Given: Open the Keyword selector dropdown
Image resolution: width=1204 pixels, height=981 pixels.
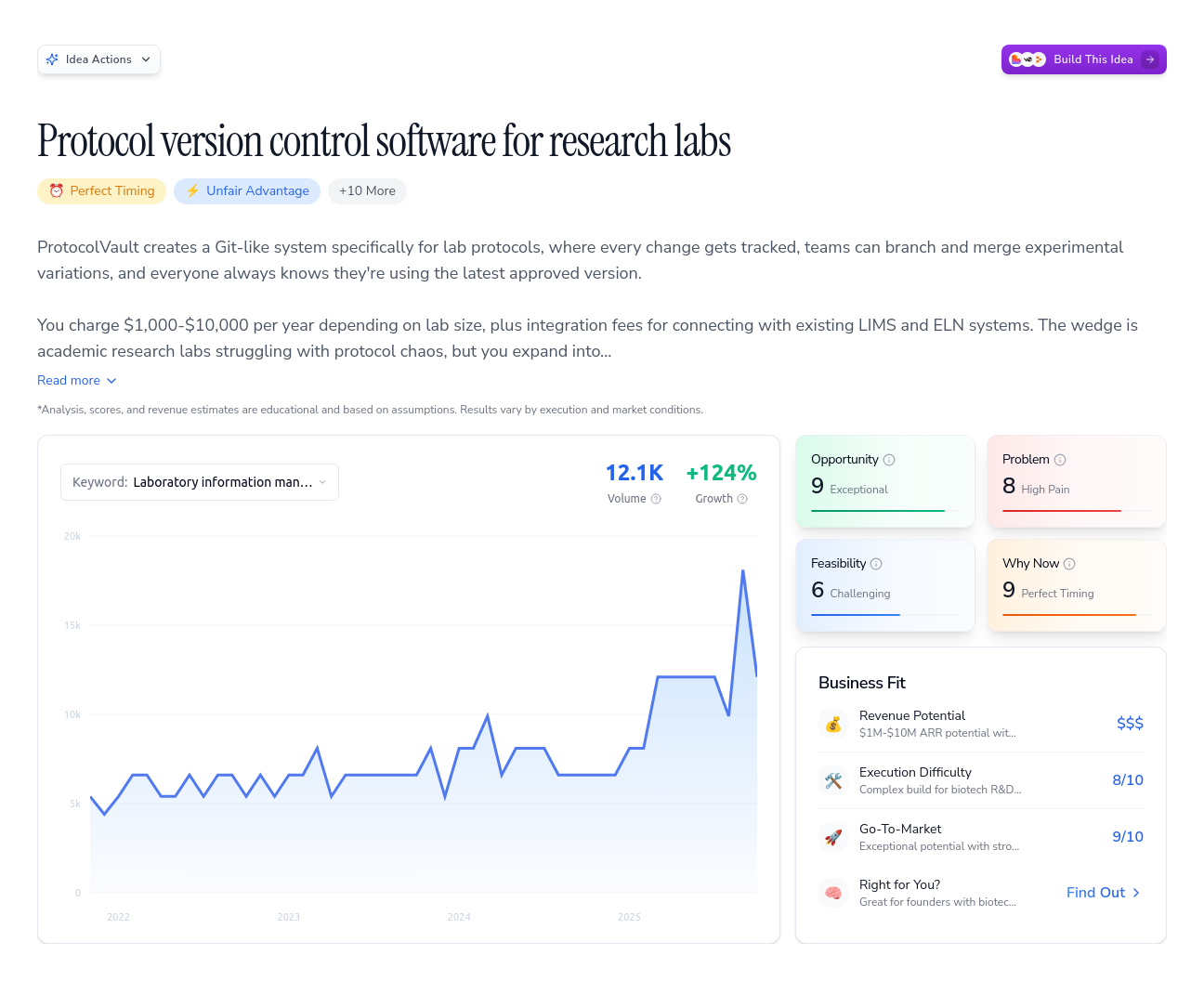Looking at the screenshot, I should click(x=200, y=482).
